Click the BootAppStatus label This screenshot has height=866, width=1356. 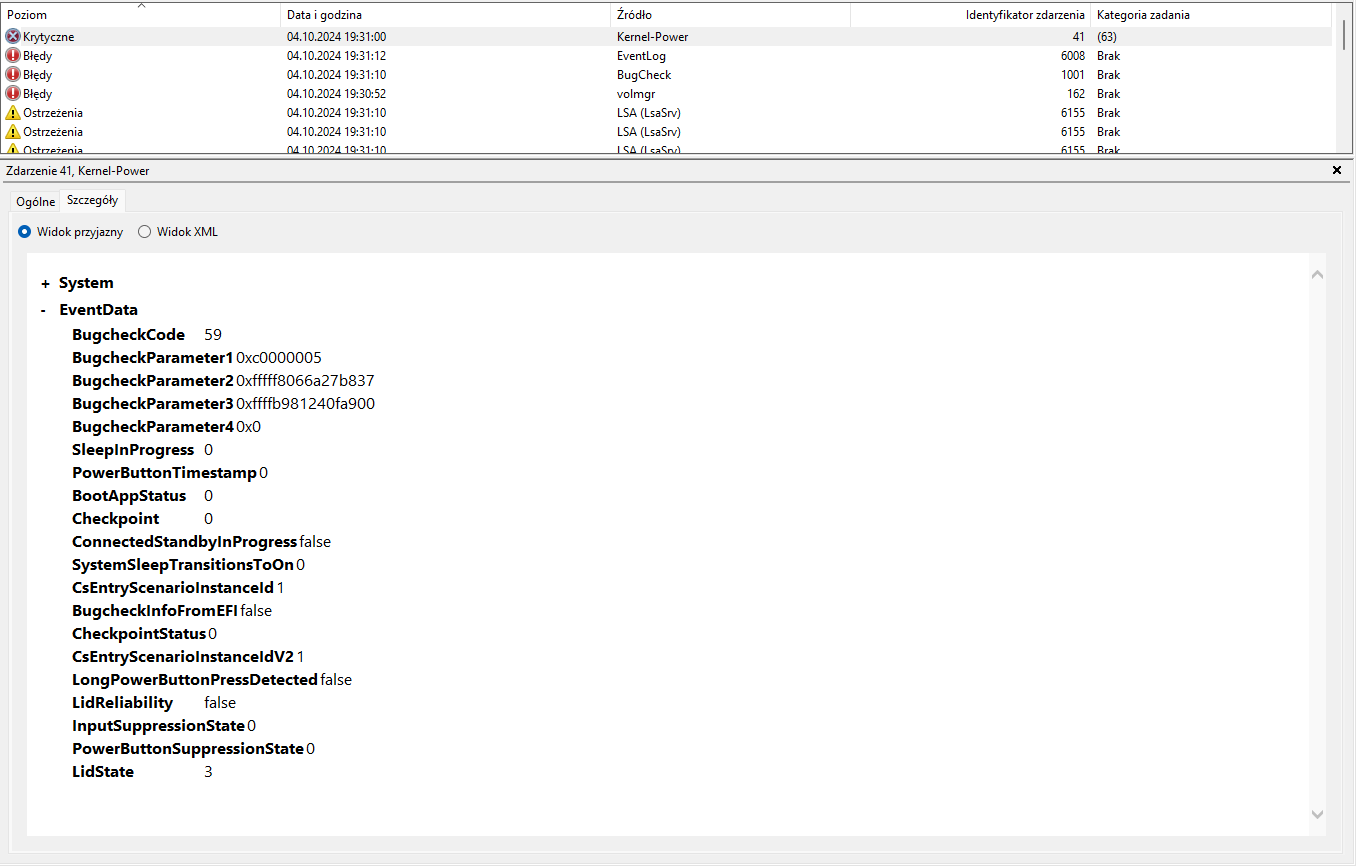[x=129, y=496]
